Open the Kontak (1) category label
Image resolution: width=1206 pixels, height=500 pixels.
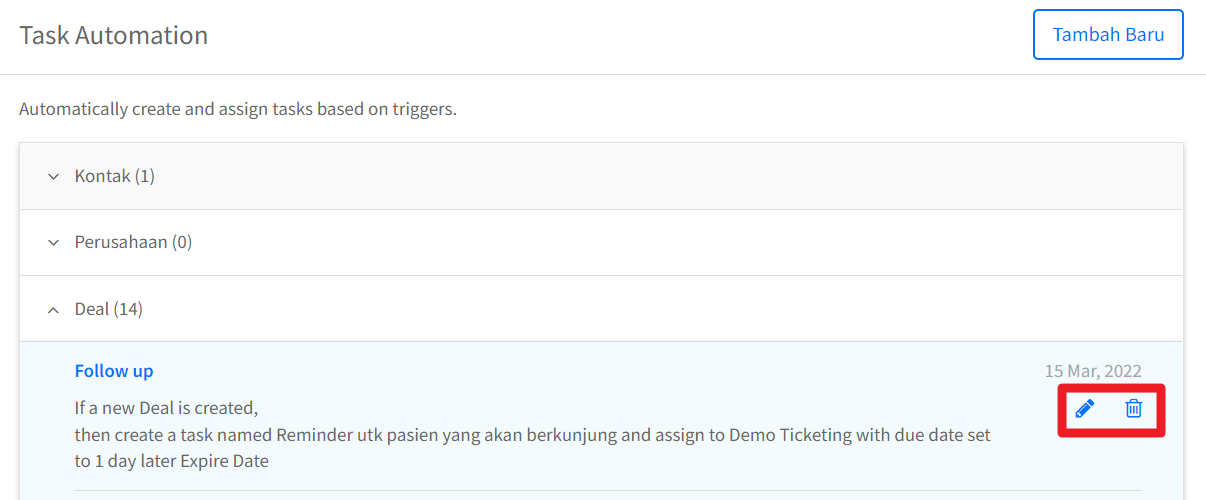[x=115, y=176]
